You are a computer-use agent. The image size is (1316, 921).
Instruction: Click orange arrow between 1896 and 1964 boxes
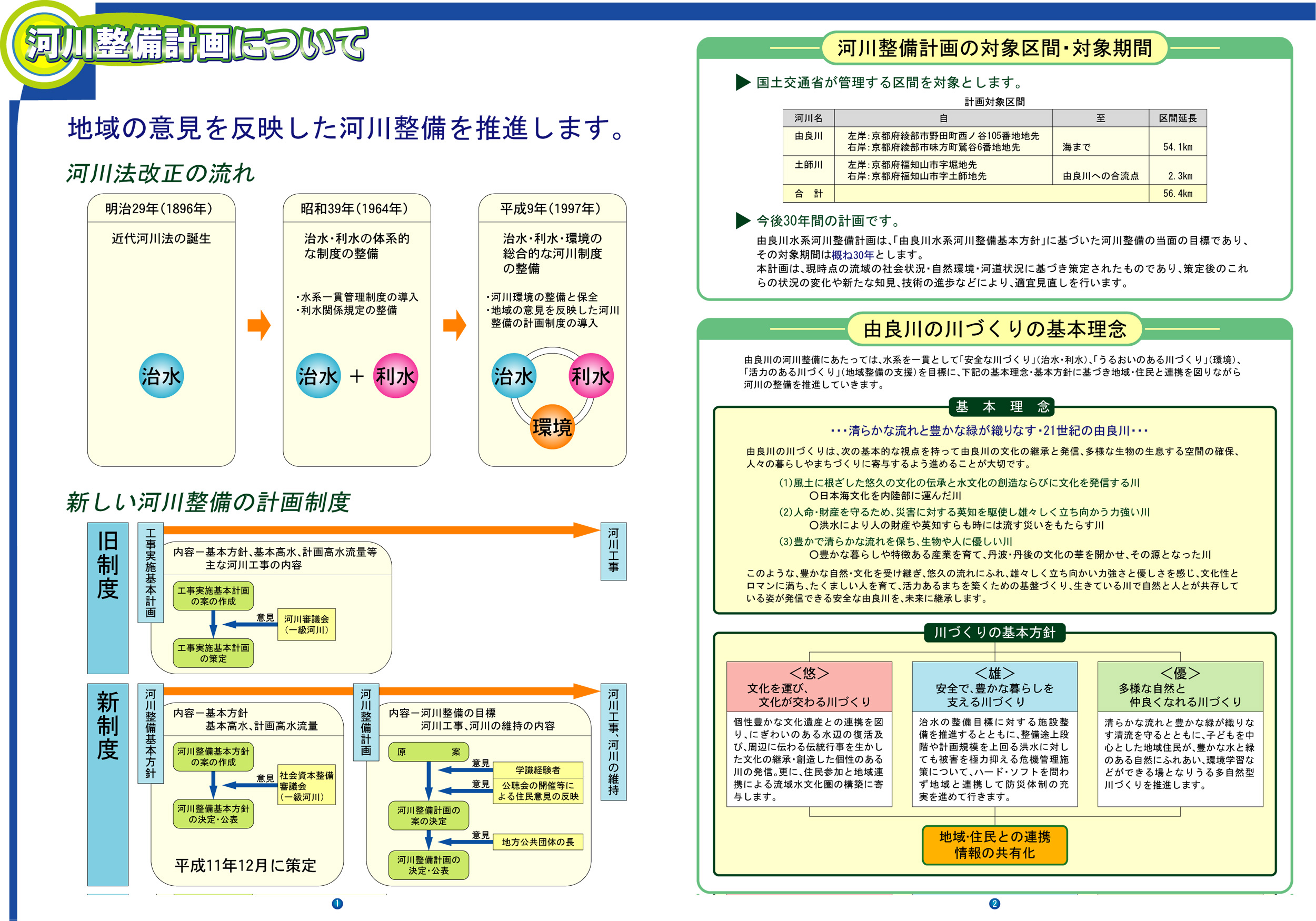pyautogui.click(x=259, y=325)
